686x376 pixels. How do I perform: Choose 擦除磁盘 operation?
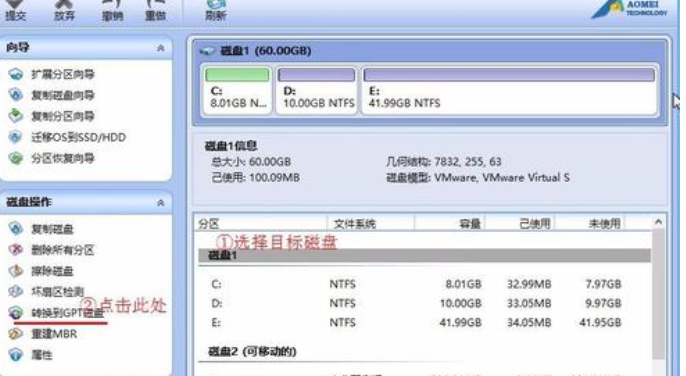(52, 271)
